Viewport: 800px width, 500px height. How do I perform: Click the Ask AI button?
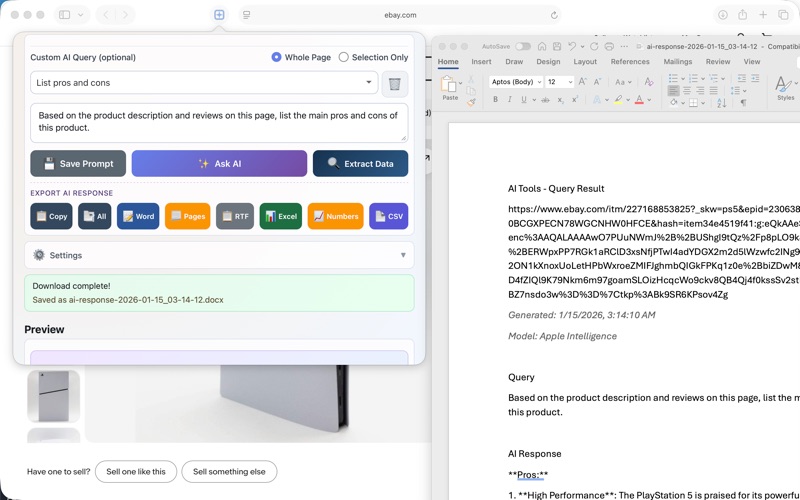coord(219,163)
